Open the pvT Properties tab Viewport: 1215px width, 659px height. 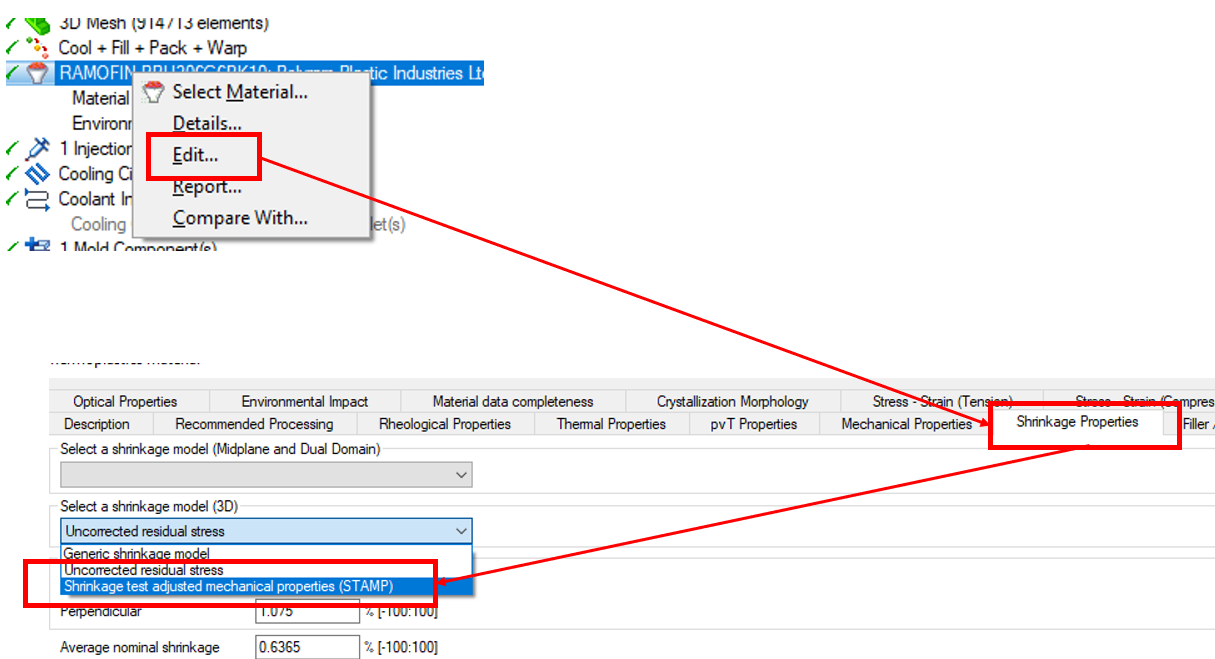754,424
